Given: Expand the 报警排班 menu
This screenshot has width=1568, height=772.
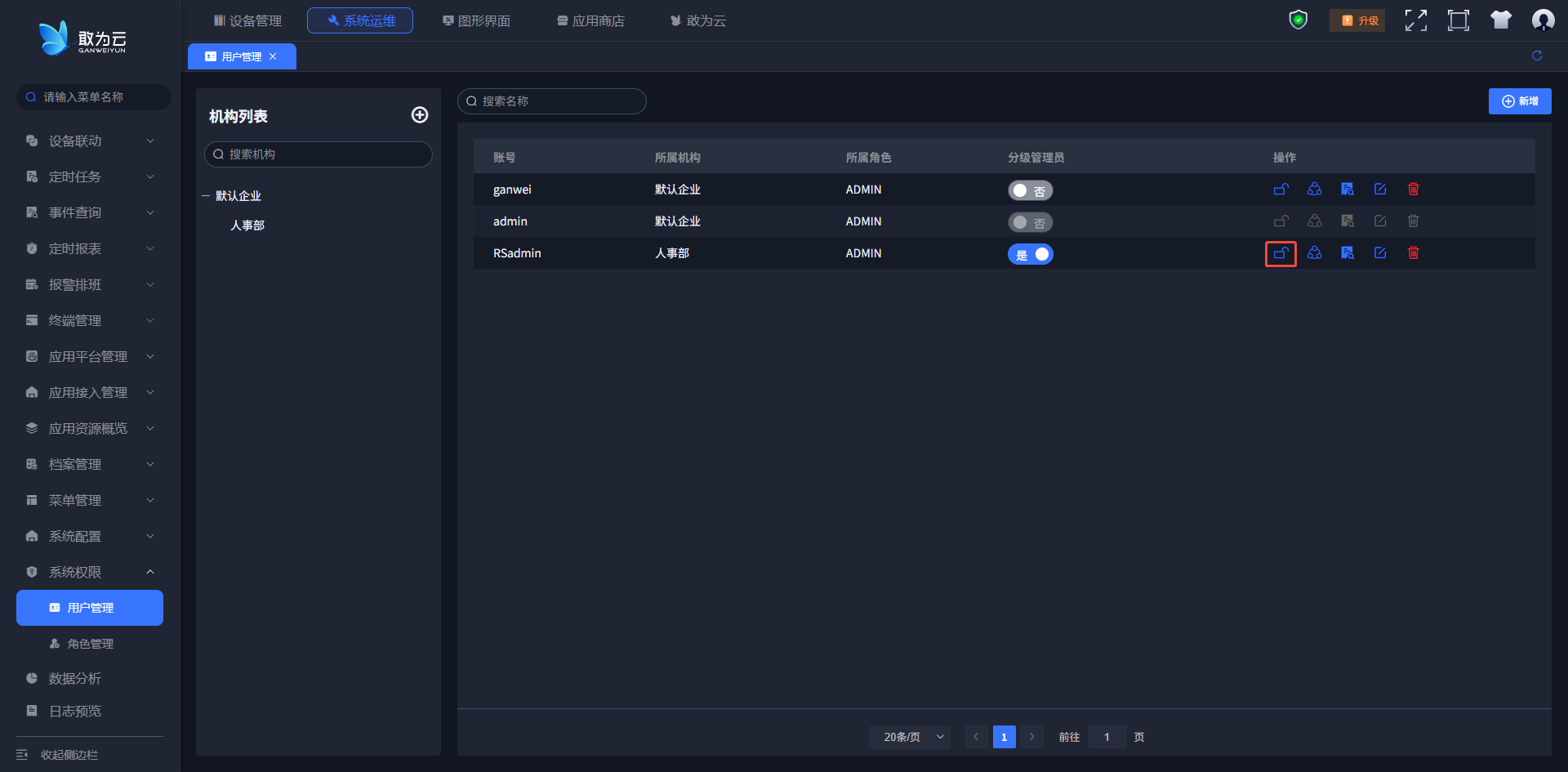Looking at the screenshot, I should 90,285.
